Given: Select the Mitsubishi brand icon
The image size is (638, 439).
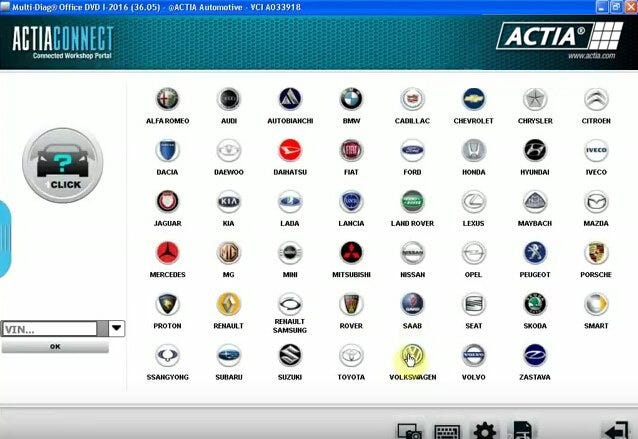Looking at the screenshot, I should pos(351,253).
